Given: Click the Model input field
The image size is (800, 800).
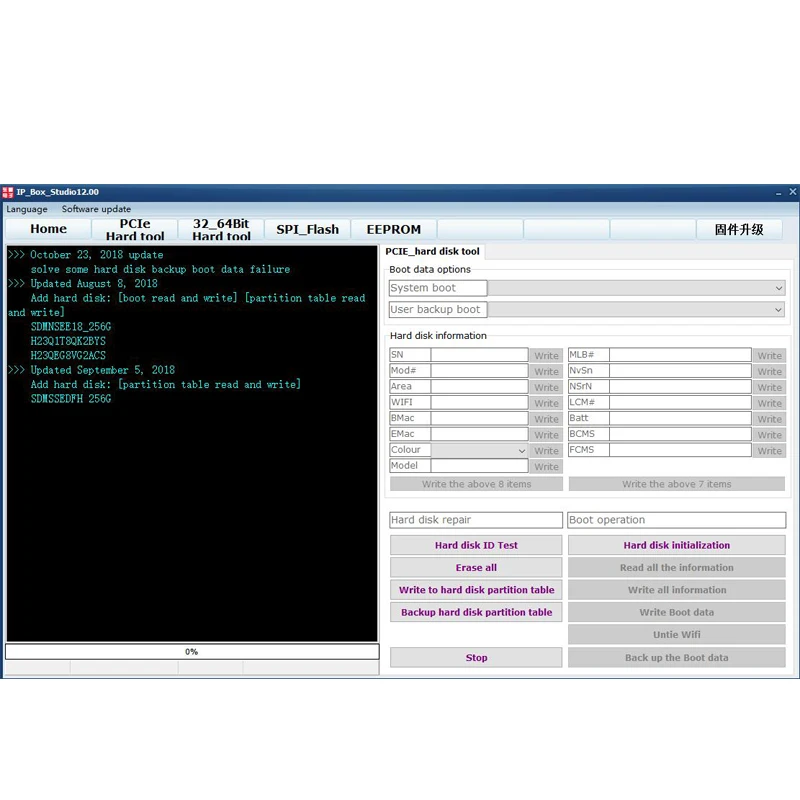Looking at the screenshot, I should coord(479,466).
